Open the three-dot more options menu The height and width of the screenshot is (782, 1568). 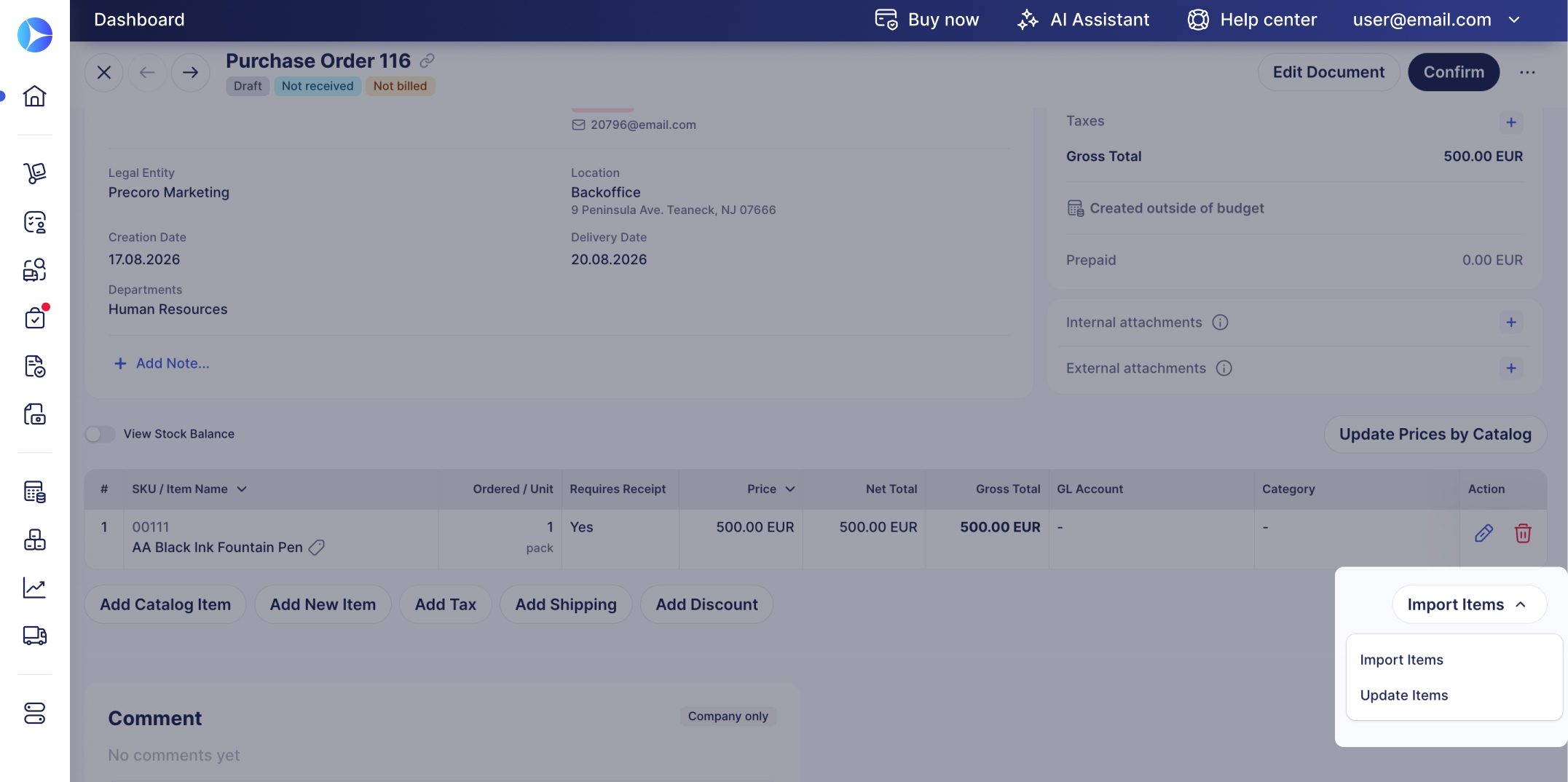point(1527,72)
